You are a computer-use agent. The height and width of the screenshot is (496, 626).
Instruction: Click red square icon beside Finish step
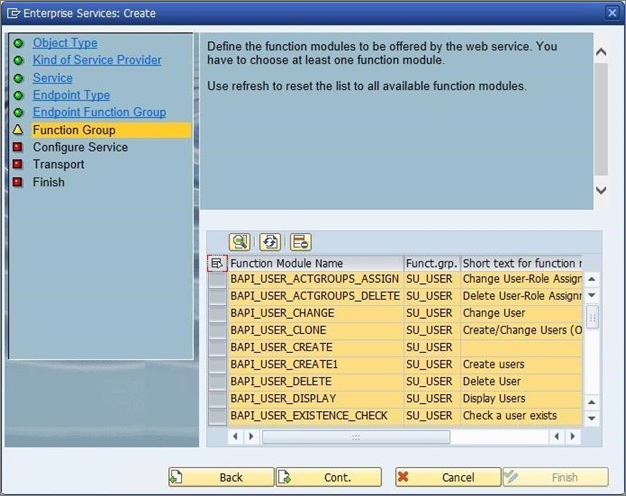(18, 182)
